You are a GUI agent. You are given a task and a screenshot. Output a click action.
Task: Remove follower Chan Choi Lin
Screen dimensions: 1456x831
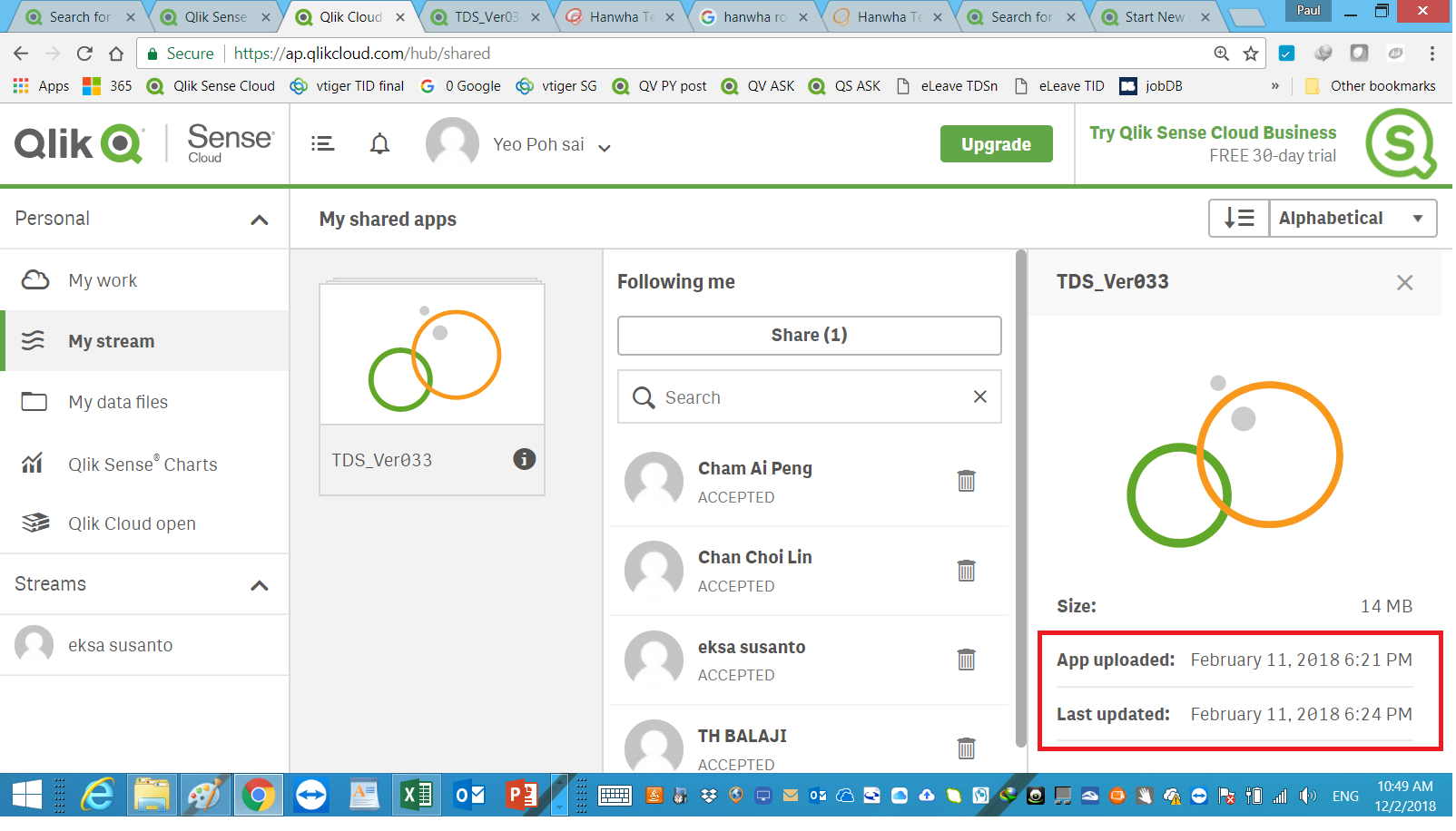(966, 571)
